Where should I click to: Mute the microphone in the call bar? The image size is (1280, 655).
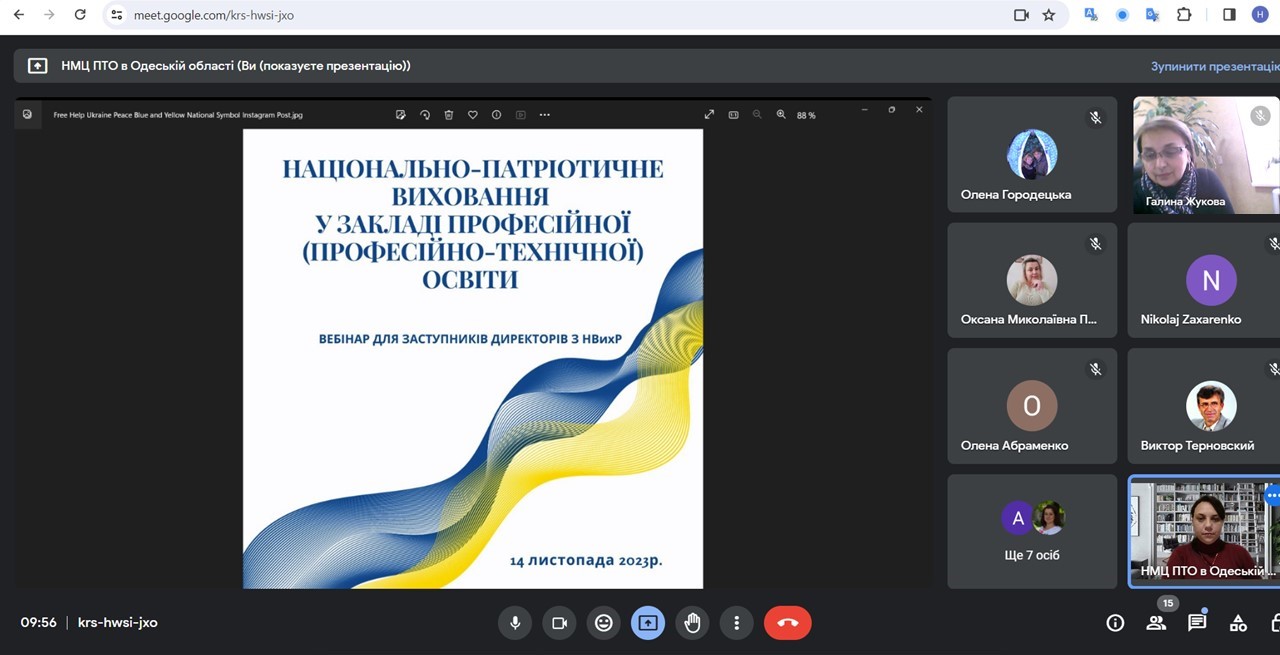tap(515, 623)
